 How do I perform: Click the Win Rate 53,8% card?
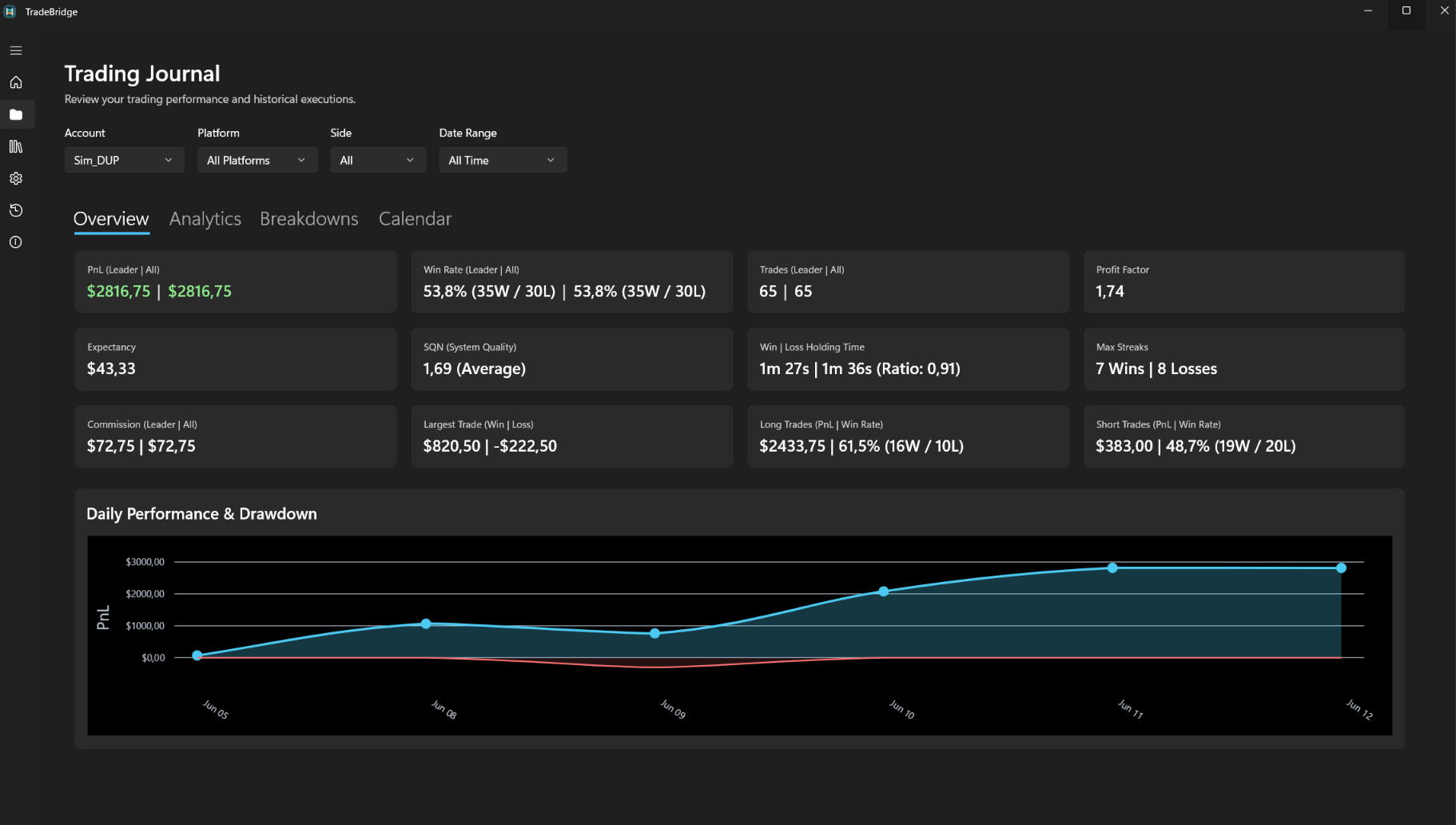coord(572,281)
